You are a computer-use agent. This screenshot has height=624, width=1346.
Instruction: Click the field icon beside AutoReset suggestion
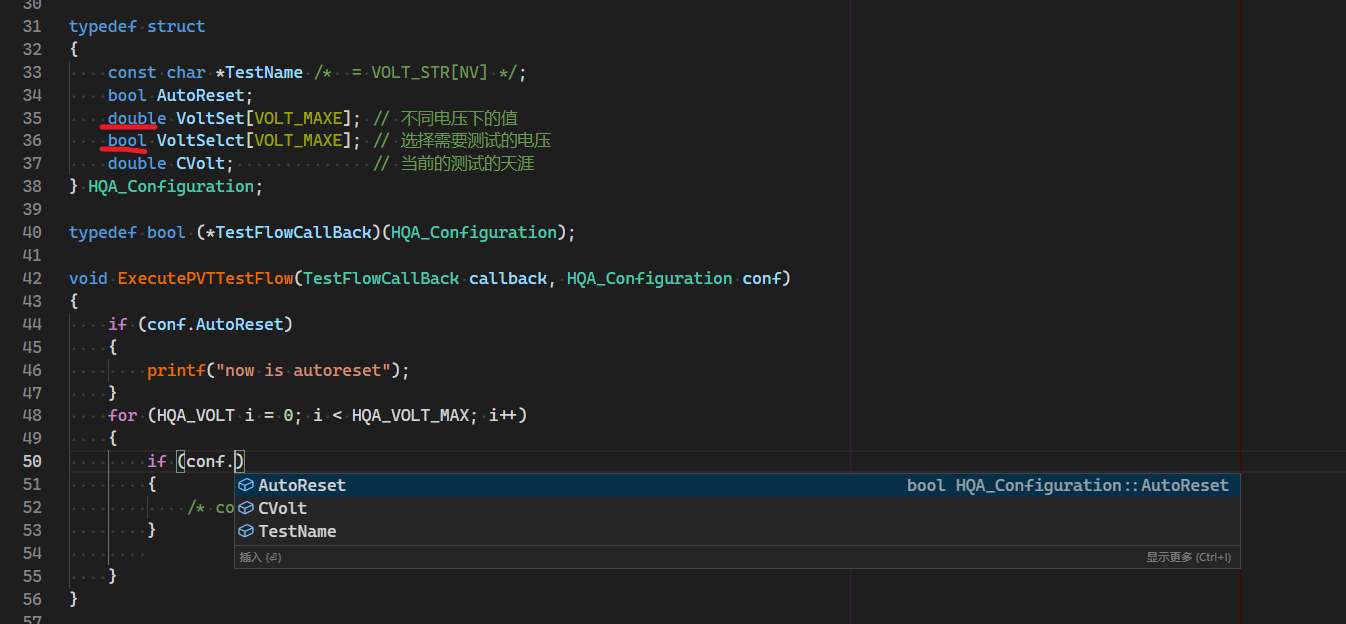coord(246,485)
